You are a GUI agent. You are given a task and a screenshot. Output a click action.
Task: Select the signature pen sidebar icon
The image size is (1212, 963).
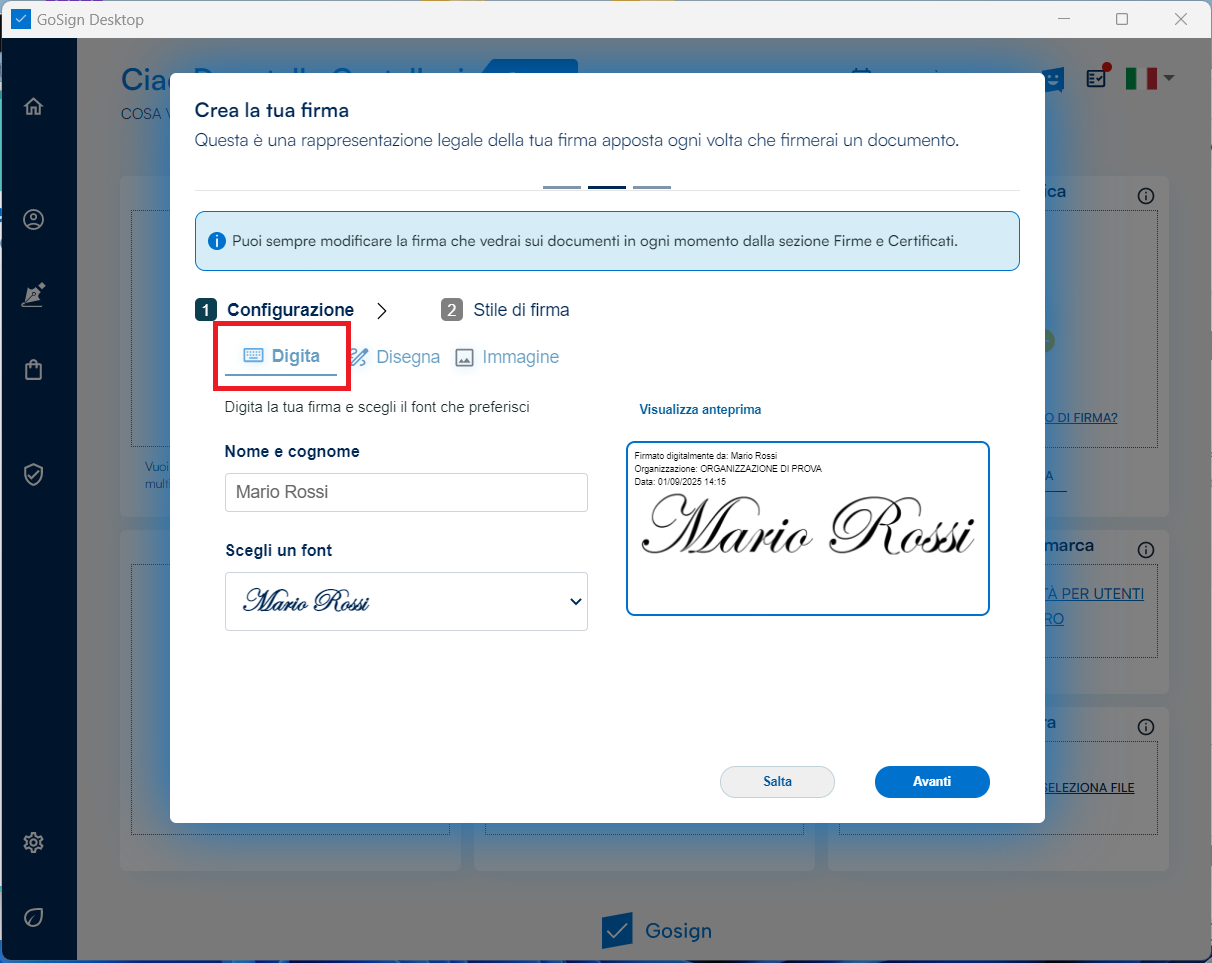click(34, 295)
